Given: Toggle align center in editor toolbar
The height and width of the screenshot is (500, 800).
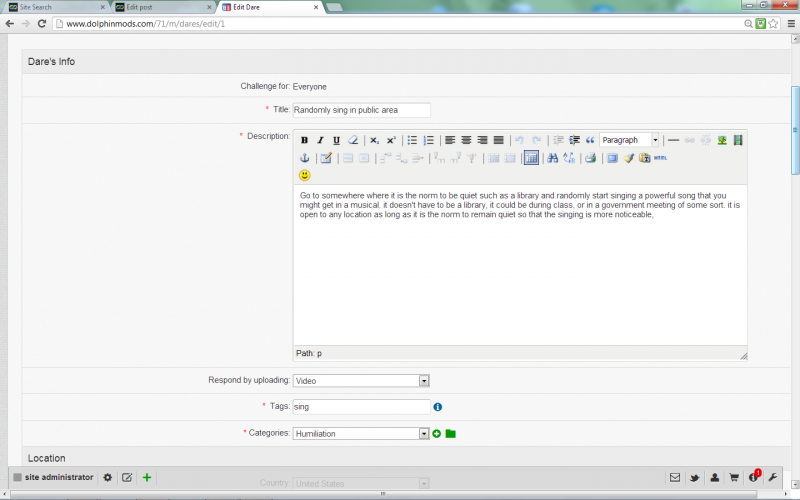Looking at the screenshot, I should [x=466, y=140].
